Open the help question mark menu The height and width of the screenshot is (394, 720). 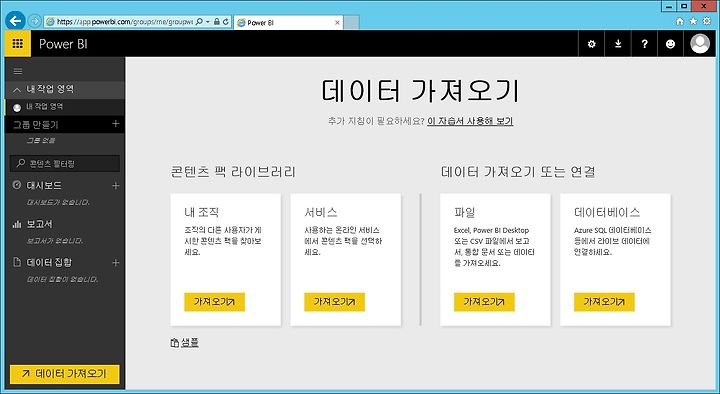tap(644, 44)
